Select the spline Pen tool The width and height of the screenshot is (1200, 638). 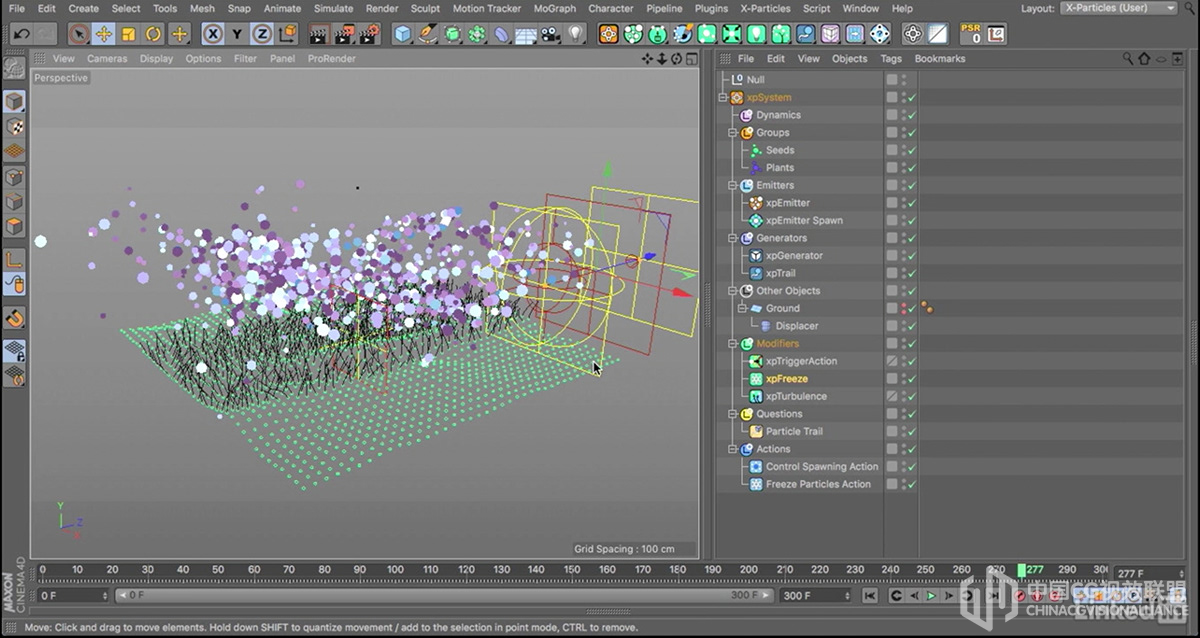427,34
